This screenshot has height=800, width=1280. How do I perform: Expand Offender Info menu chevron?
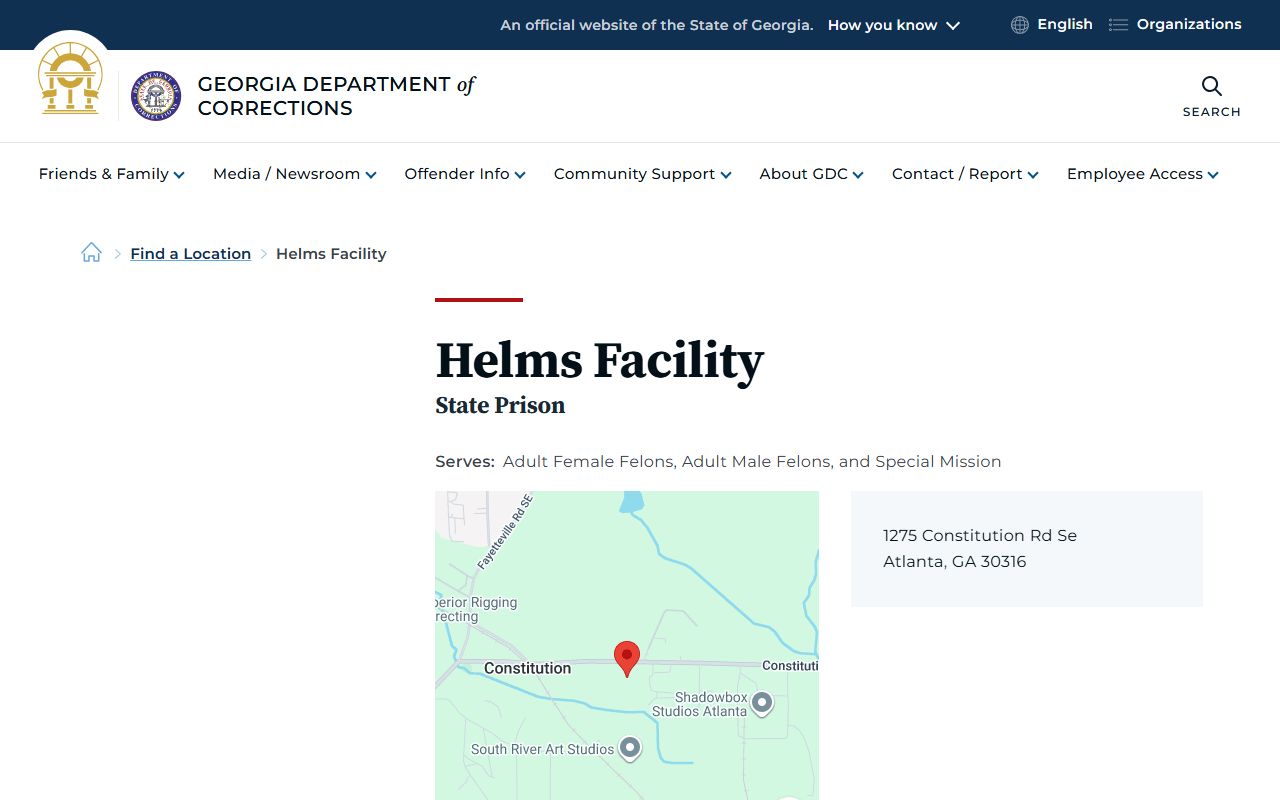(x=520, y=175)
